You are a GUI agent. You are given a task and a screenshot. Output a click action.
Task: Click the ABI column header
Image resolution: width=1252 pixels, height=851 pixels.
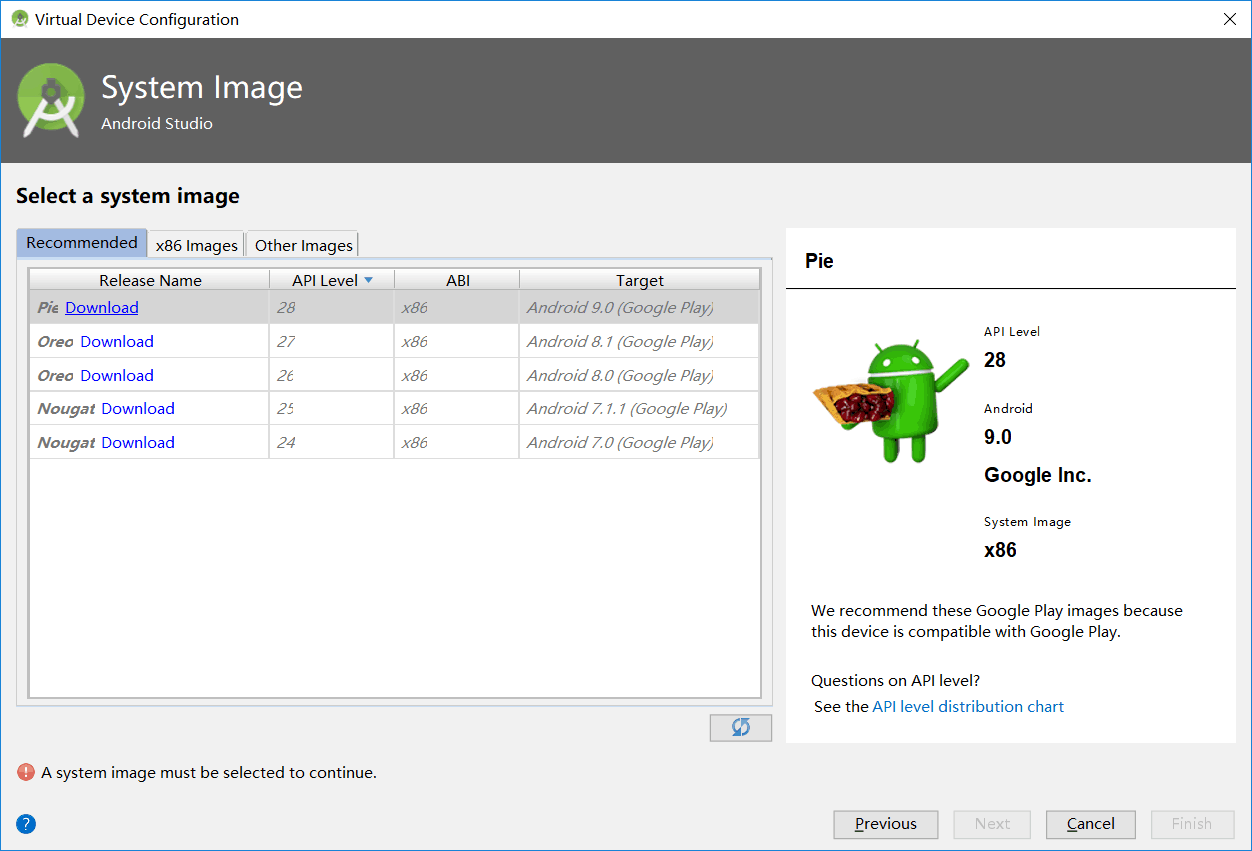coord(458,280)
